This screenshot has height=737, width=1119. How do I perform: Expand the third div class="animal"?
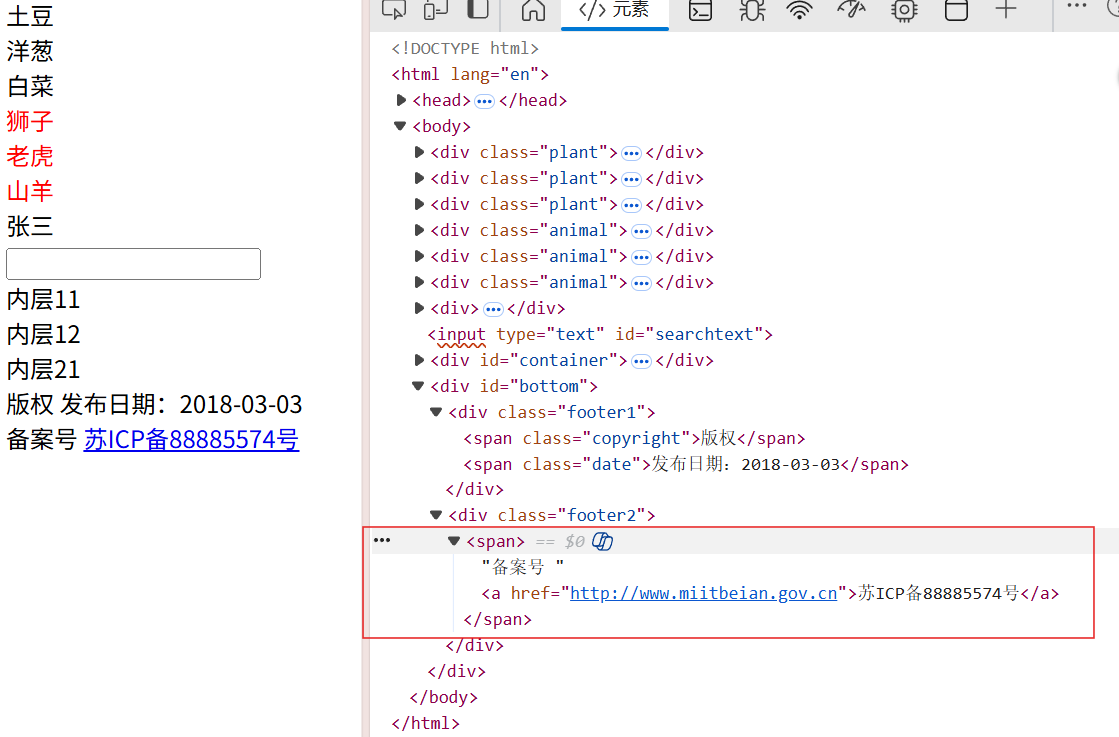pyautogui.click(x=420, y=283)
